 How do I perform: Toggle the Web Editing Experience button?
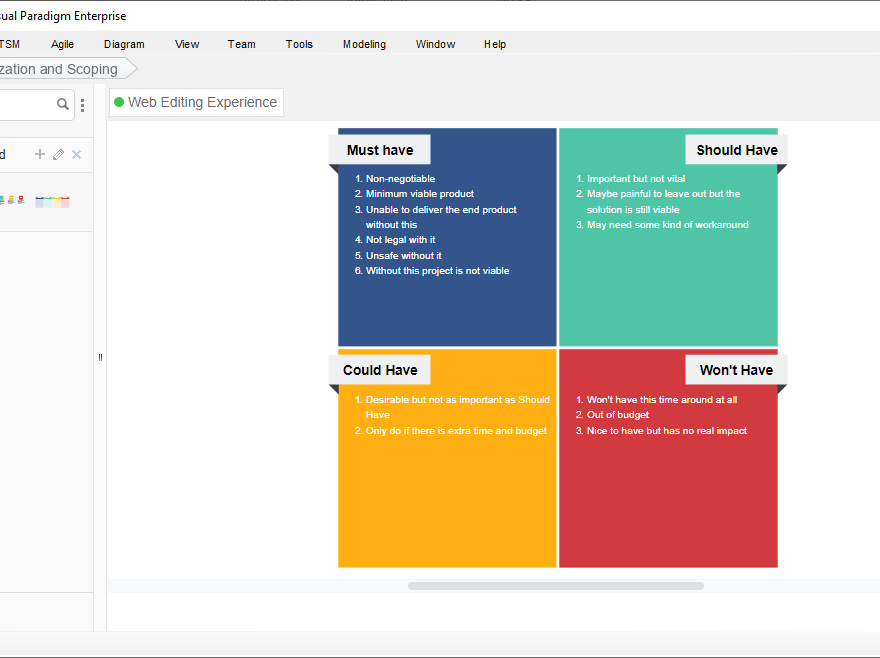coord(196,102)
